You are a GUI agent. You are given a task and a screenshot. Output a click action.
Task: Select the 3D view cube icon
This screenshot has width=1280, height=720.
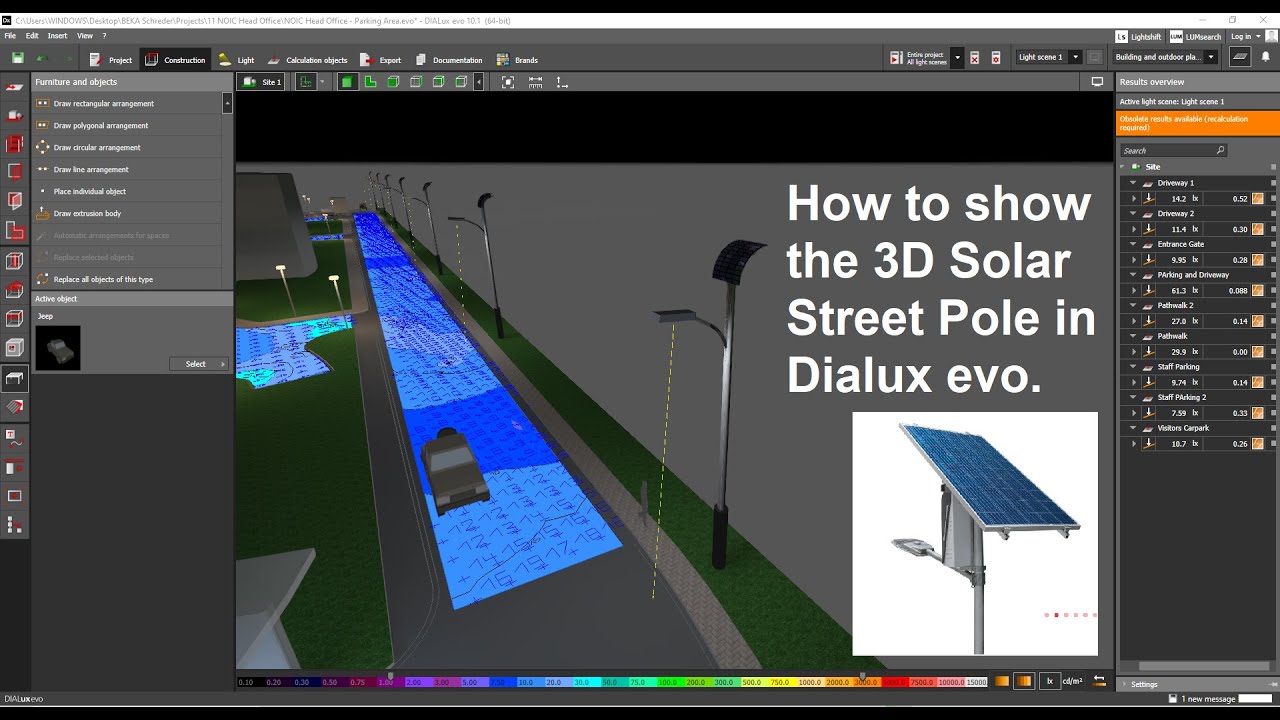347,82
